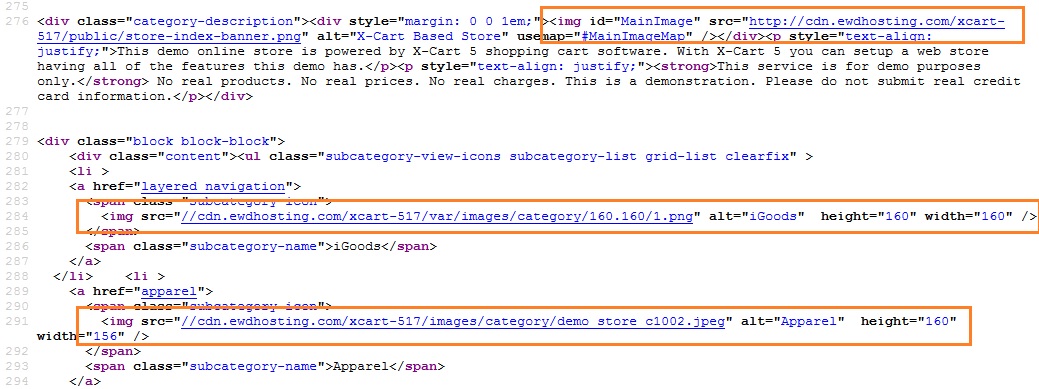The image size is (1039, 389).
Task: Click the Apparel subcategory-name span text
Action: pos(360,366)
